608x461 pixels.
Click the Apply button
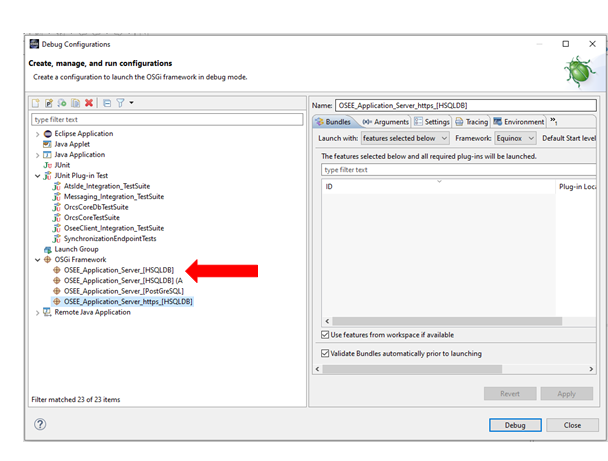coord(567,394)
